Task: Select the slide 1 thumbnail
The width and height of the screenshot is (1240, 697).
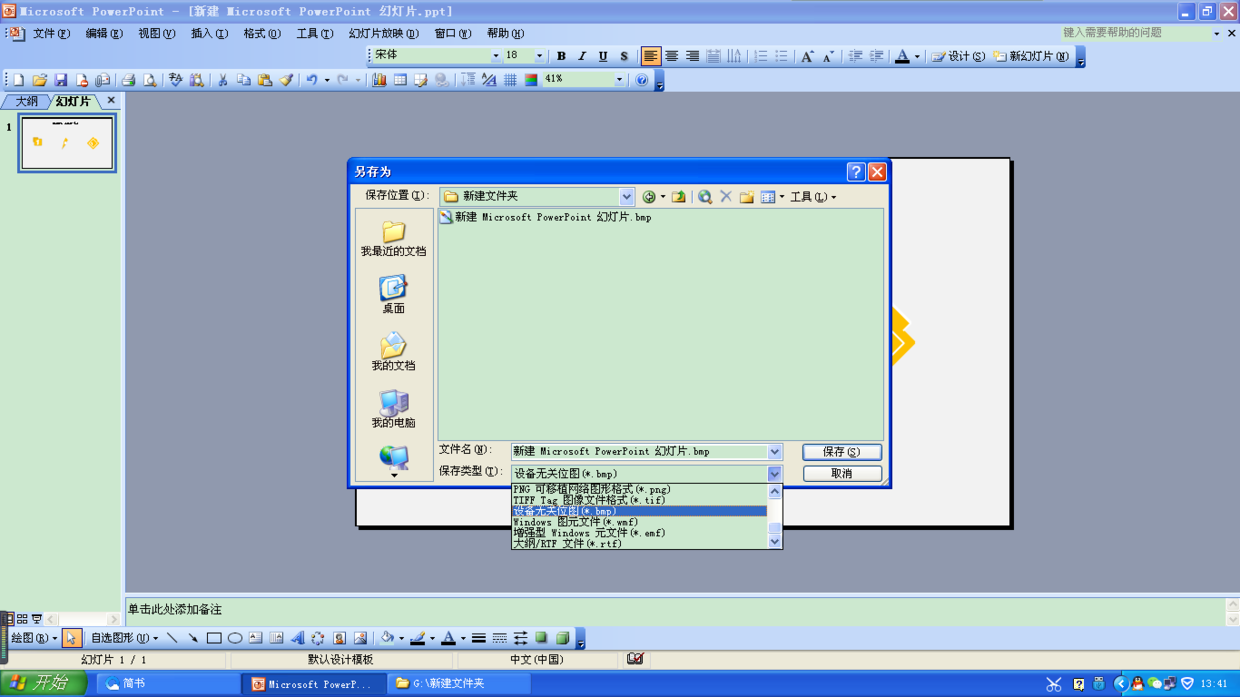Action: 67,142
